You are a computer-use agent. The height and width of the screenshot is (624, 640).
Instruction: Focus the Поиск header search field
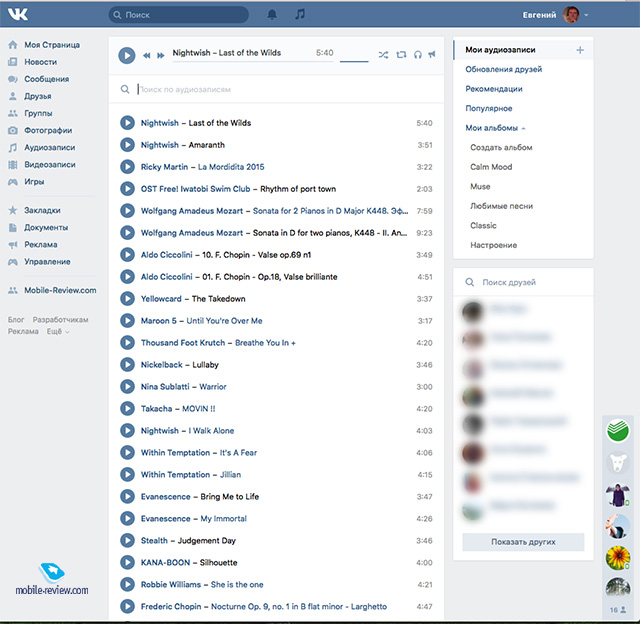(x=179, y=15)
